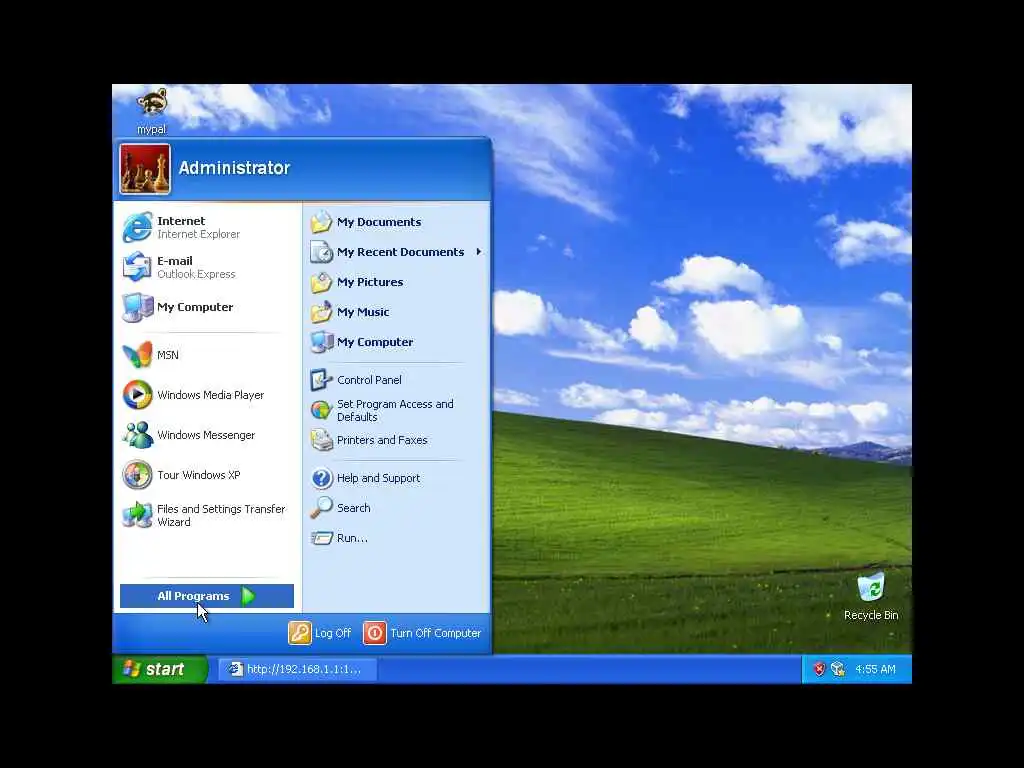The width and height of the screenshot is (1024, 768).
Task: Click My Computer icon in right column
Action: [x=321, y=342]
